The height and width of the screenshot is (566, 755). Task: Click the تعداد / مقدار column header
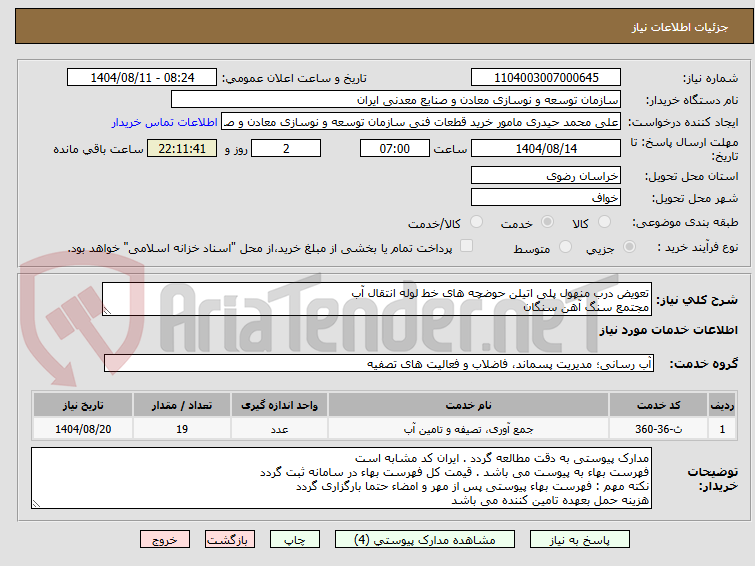182,405
